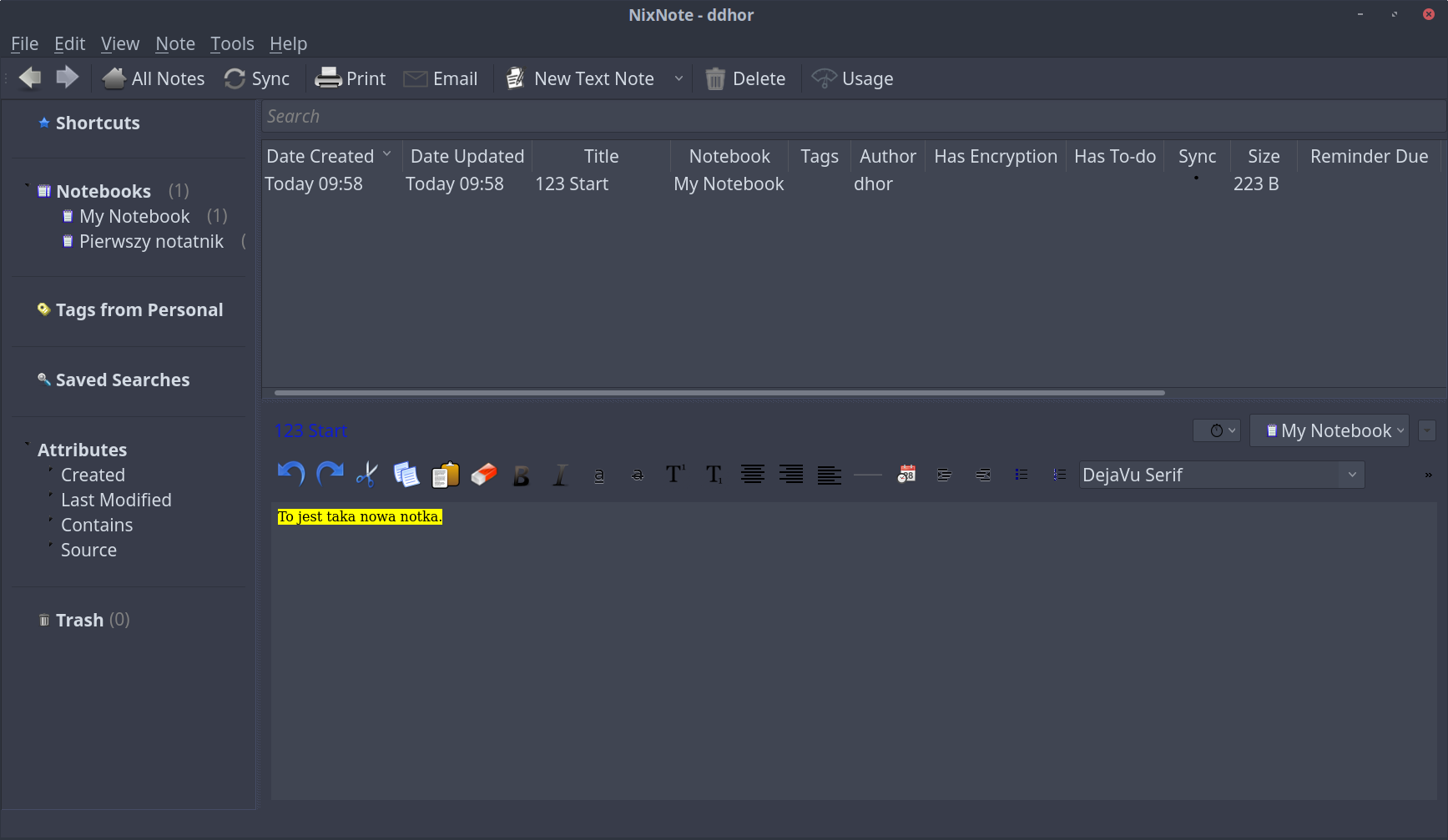Screen dimensions: 1448x840
Task: Remove formatting with the eraser icon
Action: tap(484, 475)
